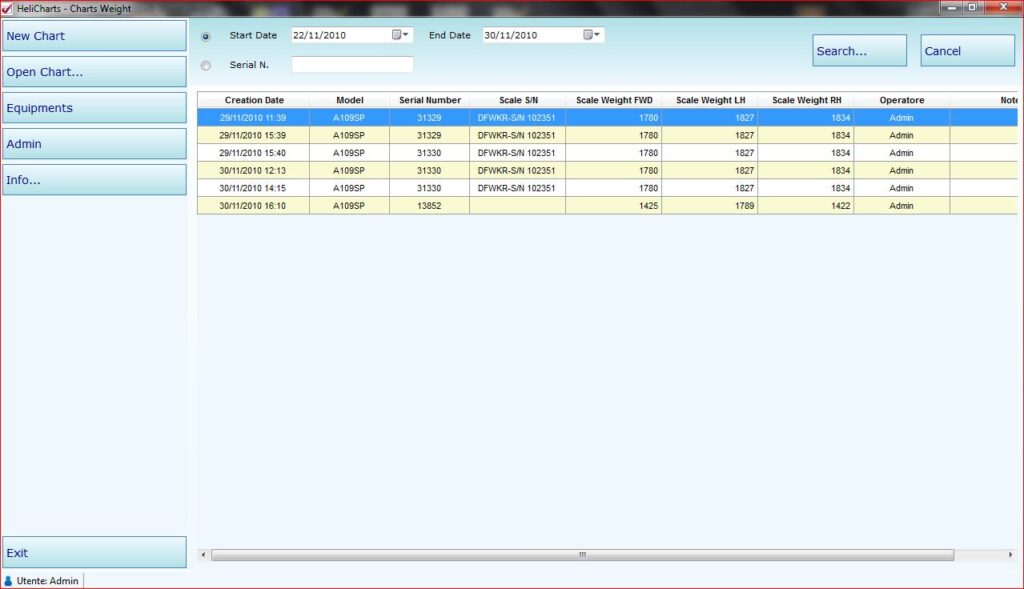Screen dimensions: 1024x589
Task: Choose Open Chart... from the sidebar
Action: click(x=94, y=72)
